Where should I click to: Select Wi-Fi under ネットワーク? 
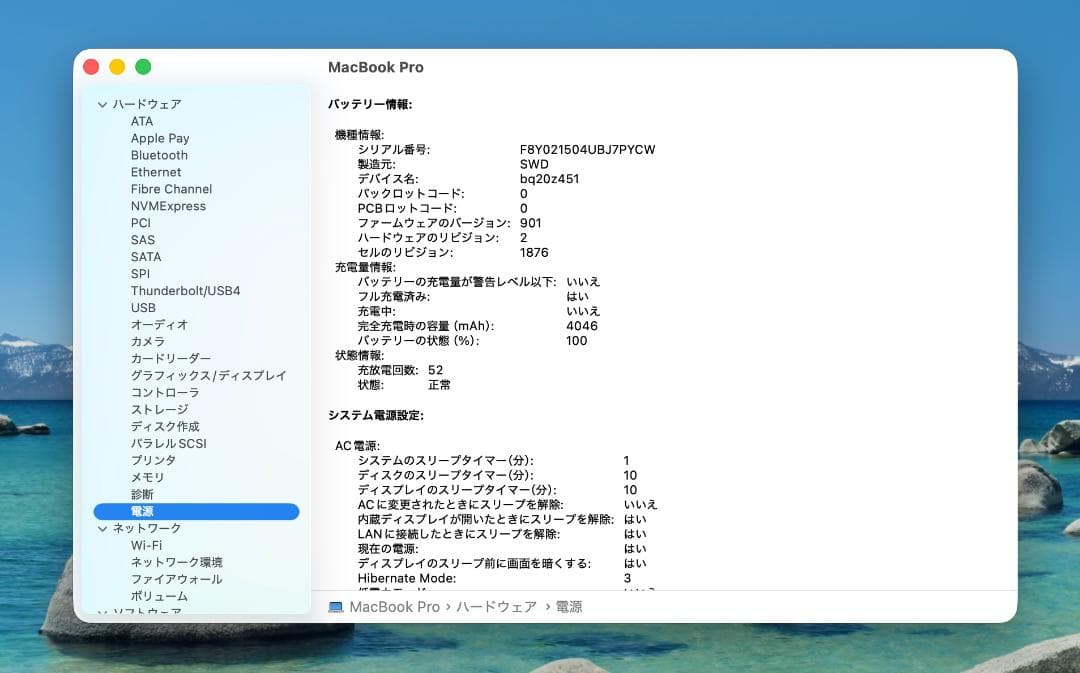(146, 546)
